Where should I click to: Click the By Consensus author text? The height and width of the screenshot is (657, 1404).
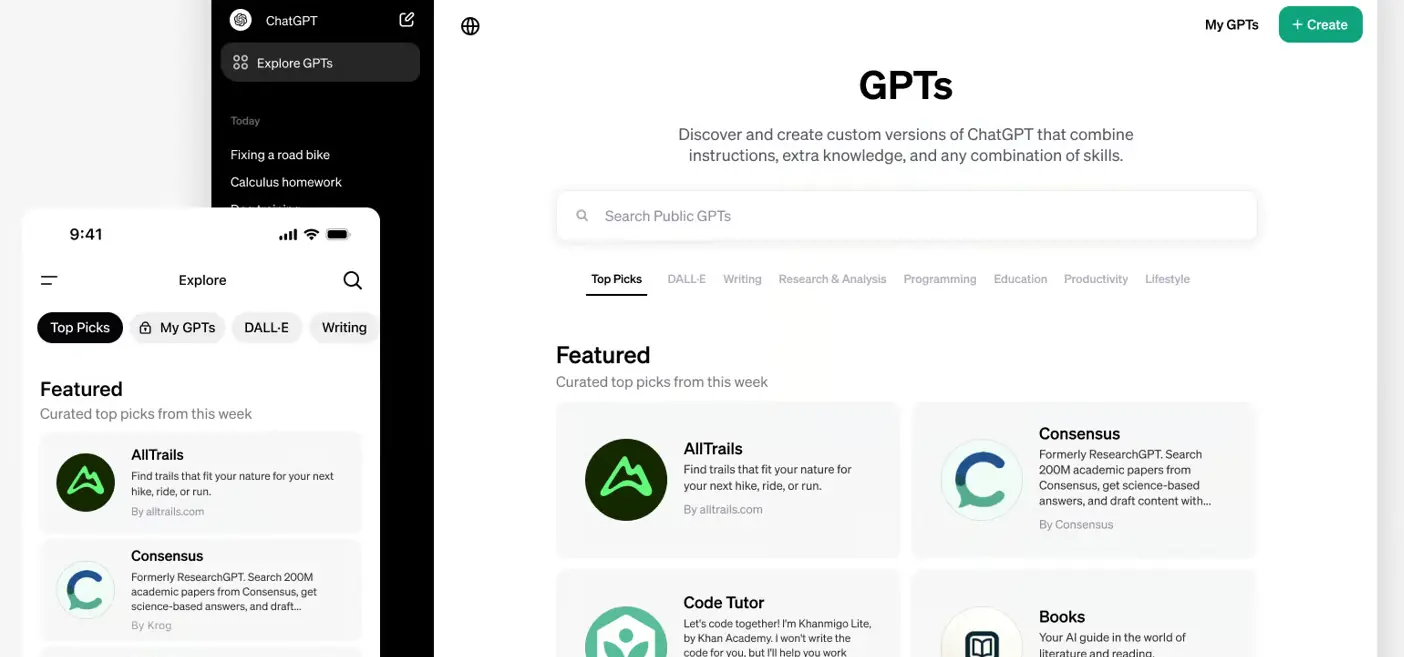point(1076,525)
